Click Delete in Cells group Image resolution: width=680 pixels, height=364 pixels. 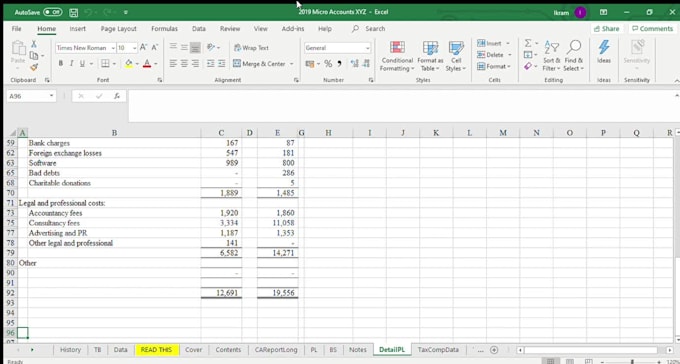tap(494, 55)
